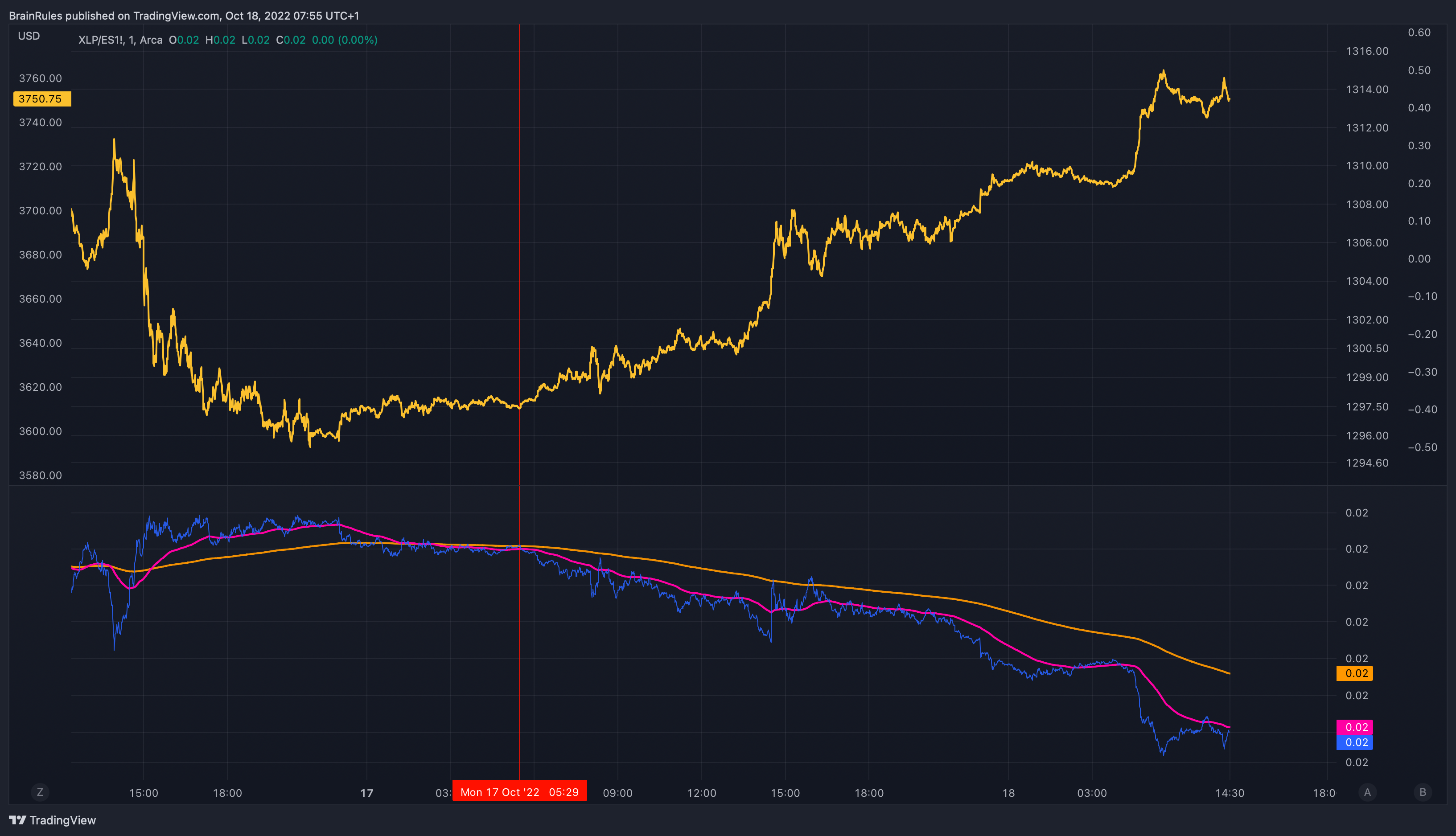Click the −0.50 far-right scale label
The height and width of the screenshot is (836, 1456).
[x=1422, y=447]
